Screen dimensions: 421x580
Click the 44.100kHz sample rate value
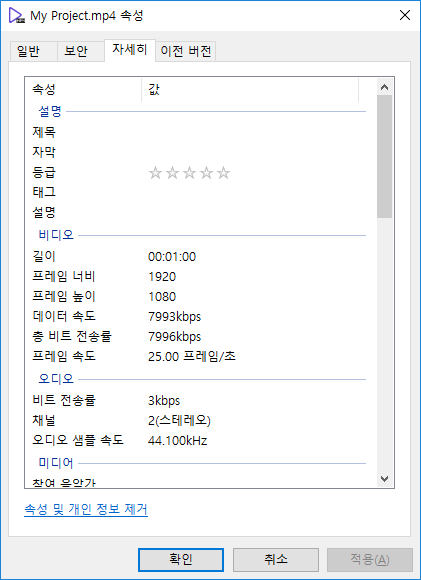178,441
